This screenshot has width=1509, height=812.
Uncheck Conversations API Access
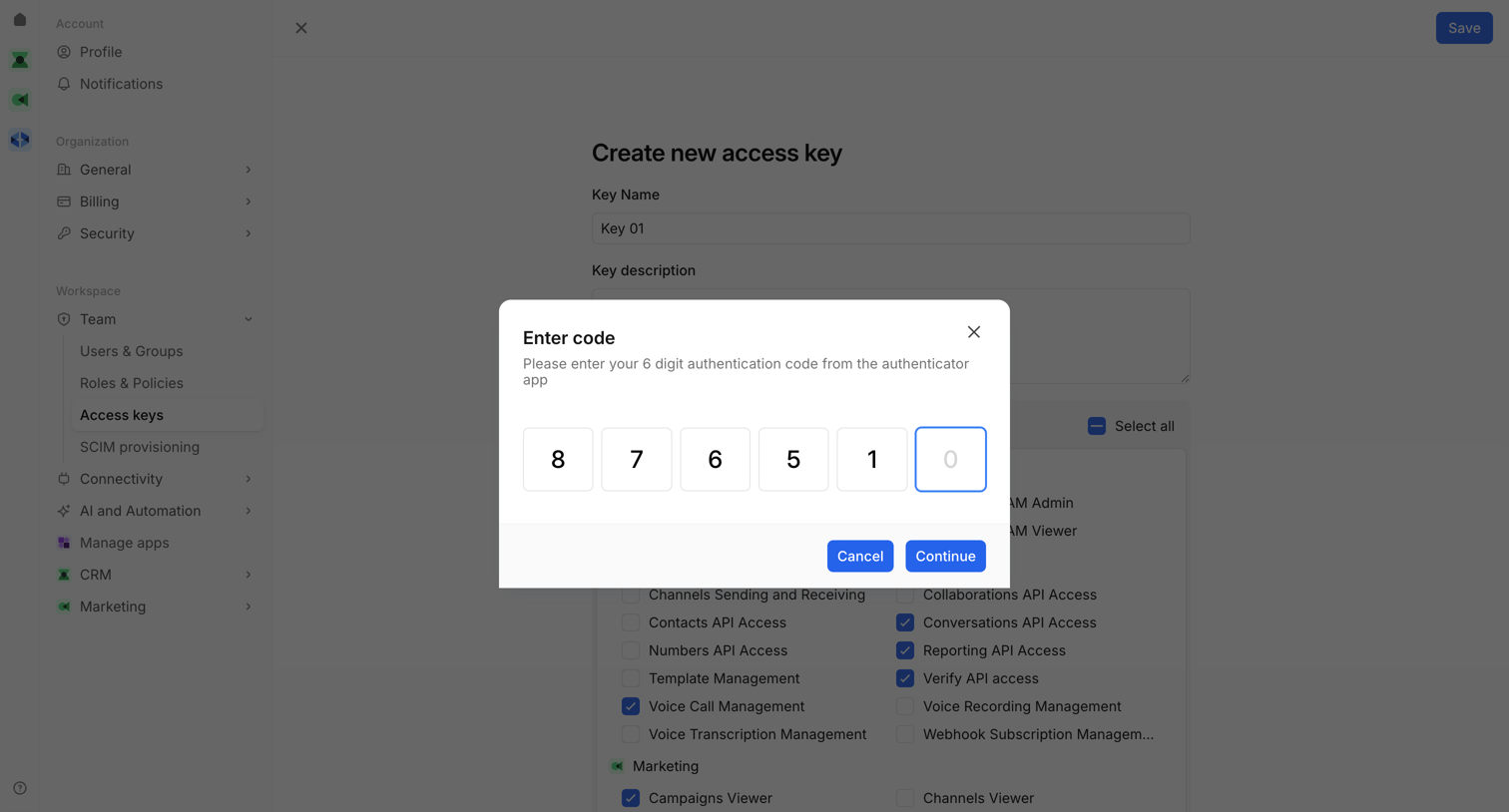click(x=905, y=622)
